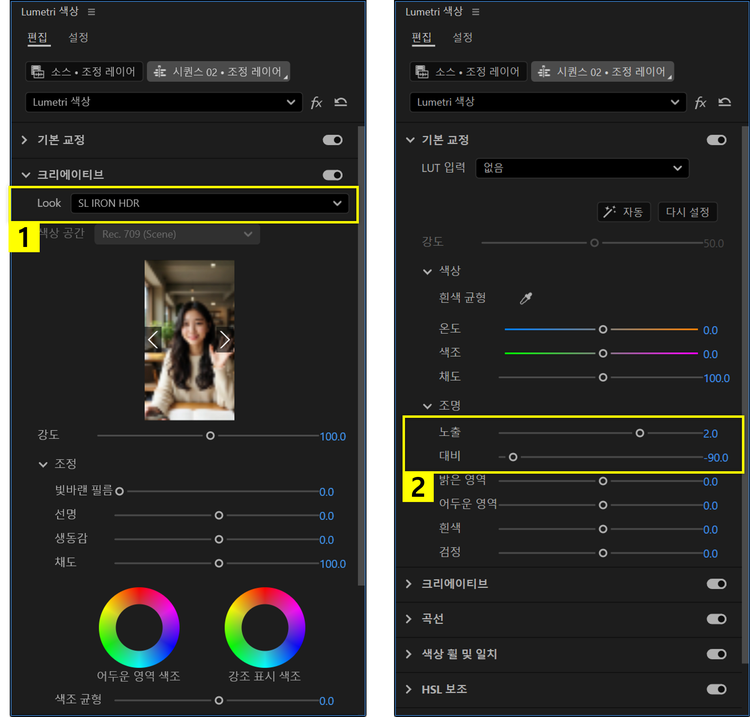Image resolution: width=750 pixels, height=717 pixels.
Task: Click 소스 · 조정 레이어 icon in right panel
Action: [422, 72]
